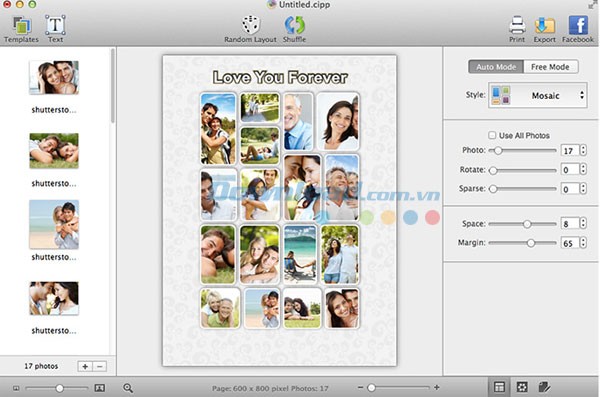The height and width of the screenshot is (397, 600).
Task: Click the Photo stepper arrows
Action: (x=583, y=150)
